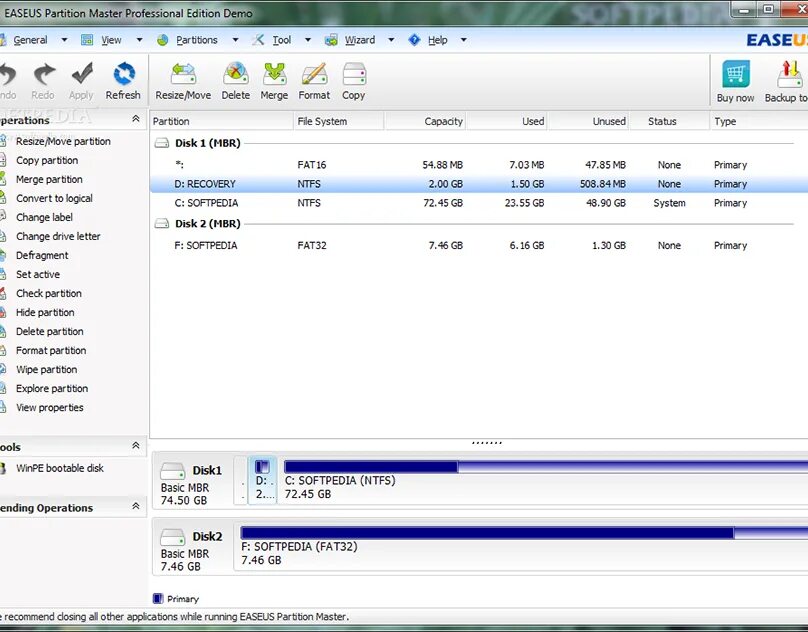Click the Disk 1 (MBR) drive icon in the list
This screenshot has width=808, height=632.
162,143
